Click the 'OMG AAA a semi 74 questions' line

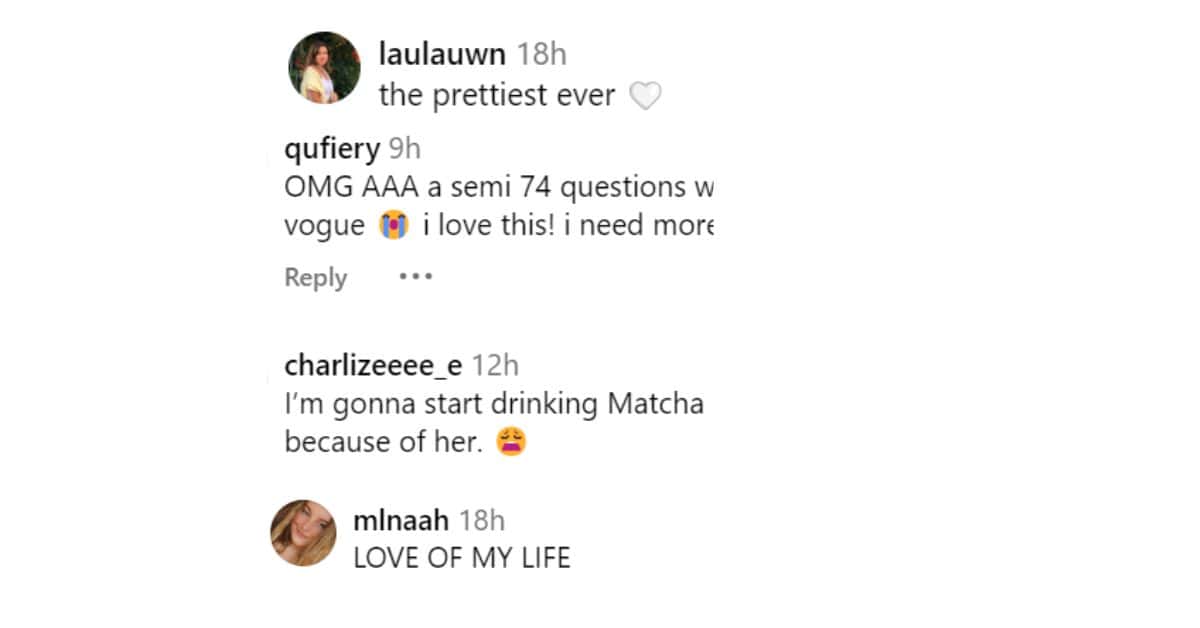(498, 188)
